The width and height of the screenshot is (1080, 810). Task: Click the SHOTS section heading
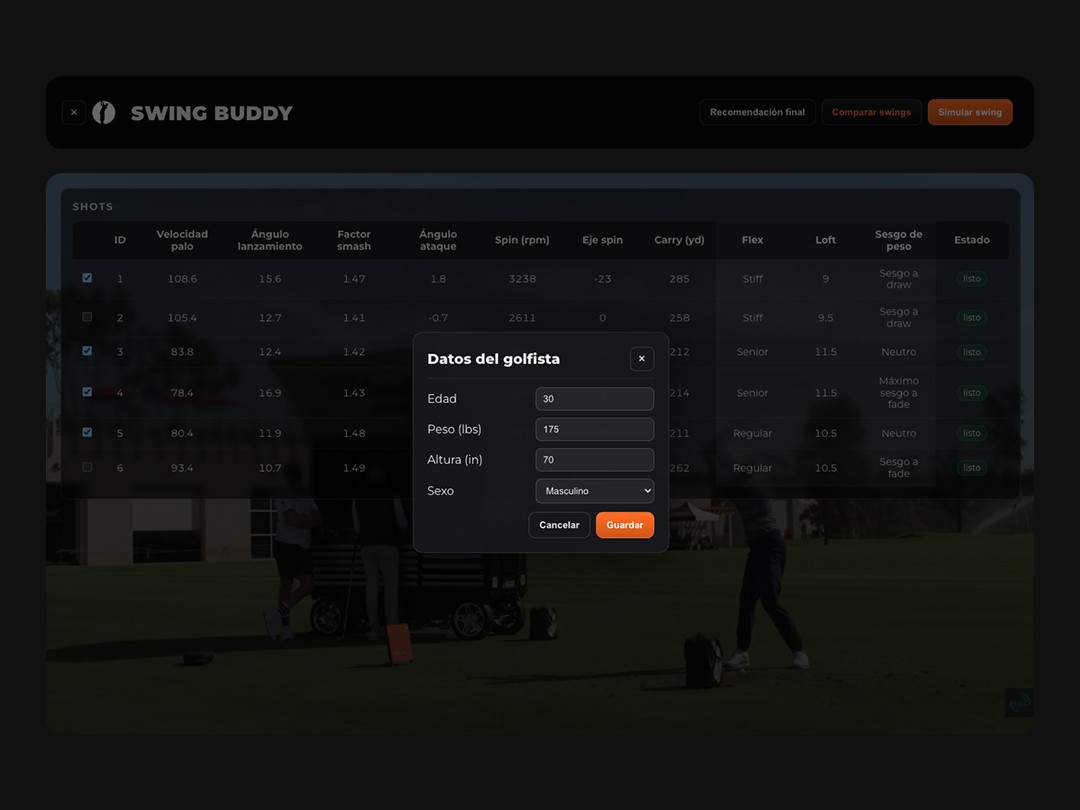(x=92, y=207)
